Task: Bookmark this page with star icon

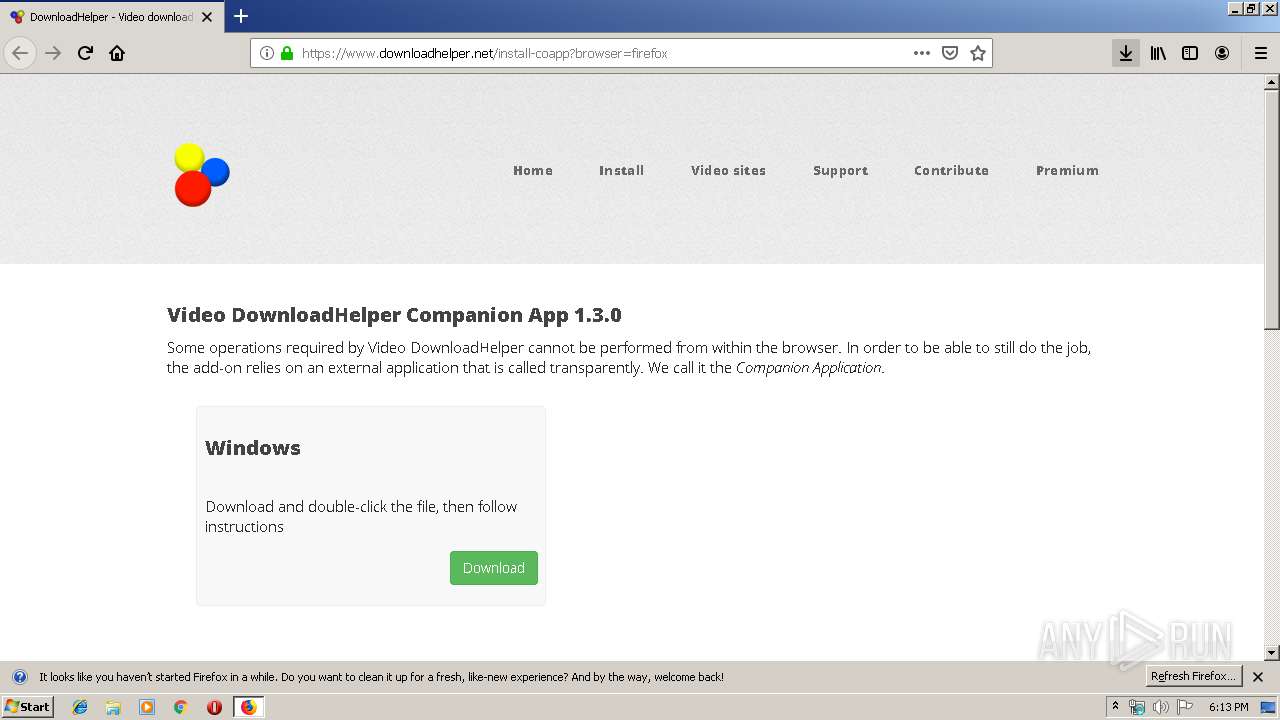Action: point(978,53)
